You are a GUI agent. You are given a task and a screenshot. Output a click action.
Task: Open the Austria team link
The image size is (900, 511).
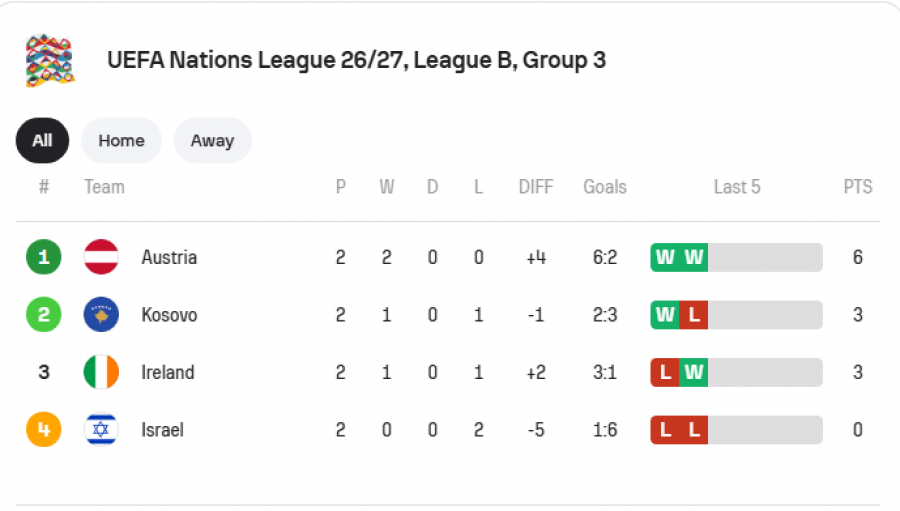pos(169,257)
